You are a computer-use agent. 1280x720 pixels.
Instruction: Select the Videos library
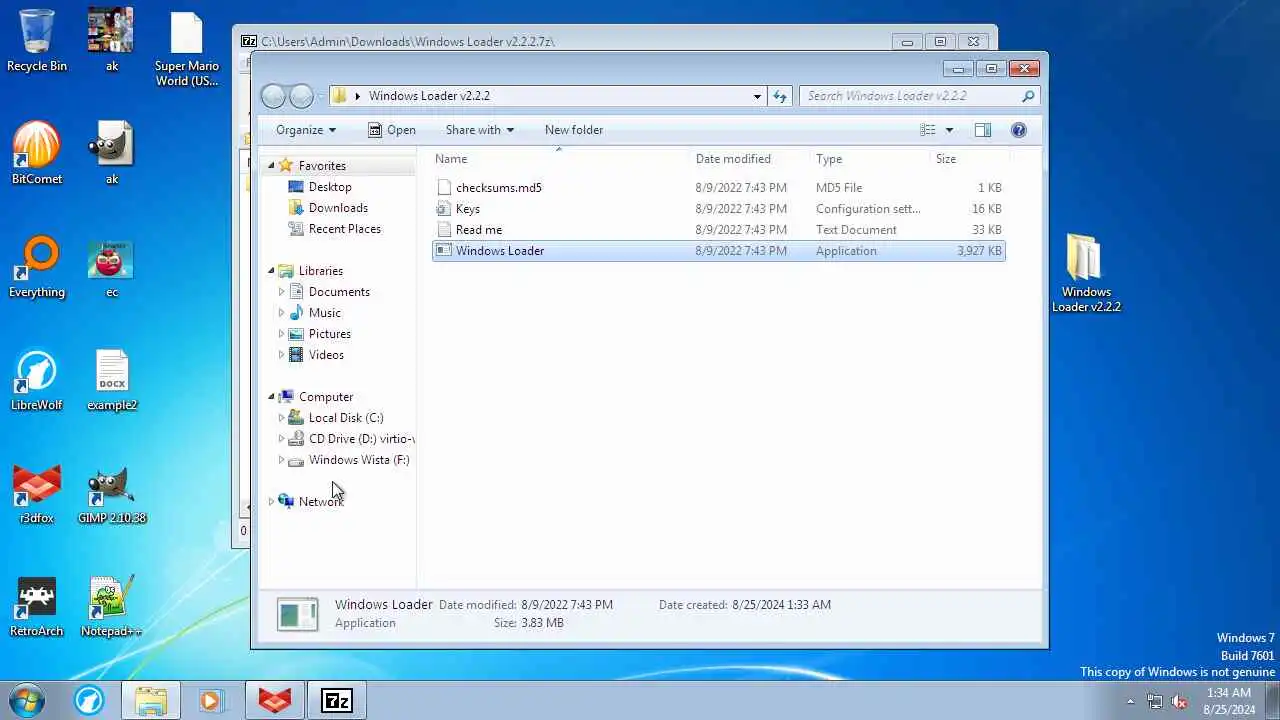point(326,355)
